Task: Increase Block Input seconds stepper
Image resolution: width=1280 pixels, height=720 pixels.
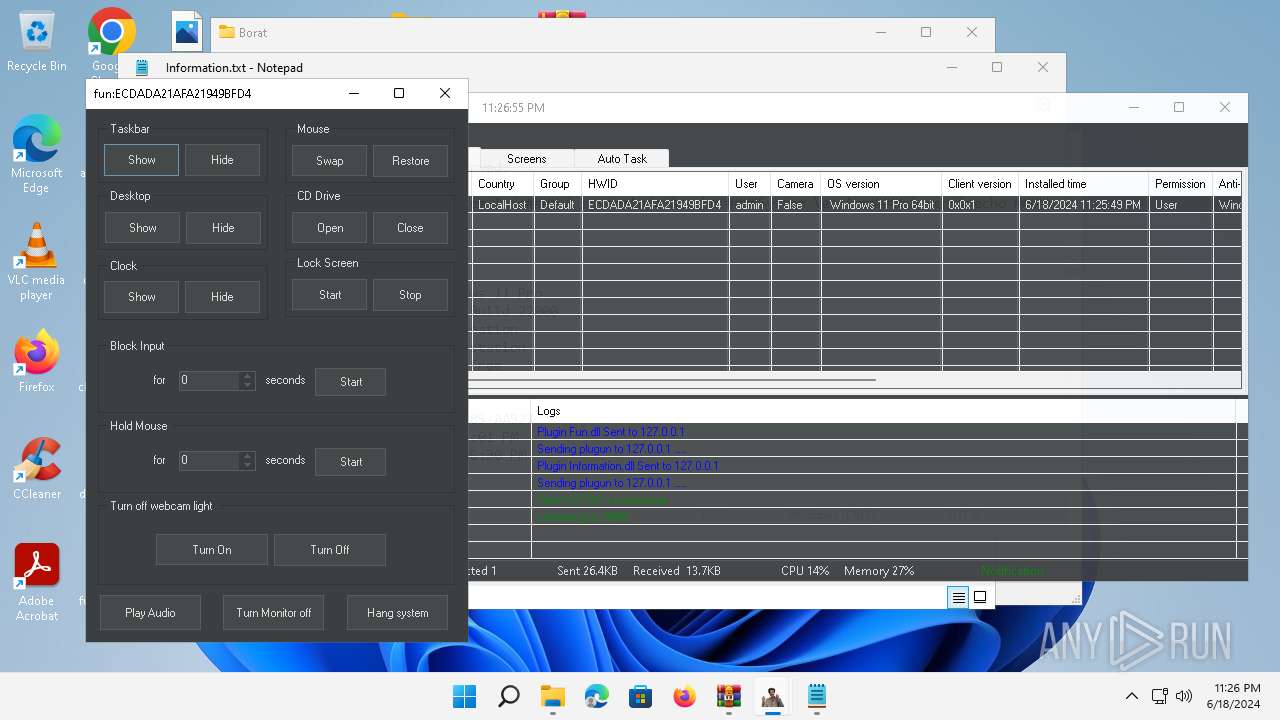Action: click(247, 376)
